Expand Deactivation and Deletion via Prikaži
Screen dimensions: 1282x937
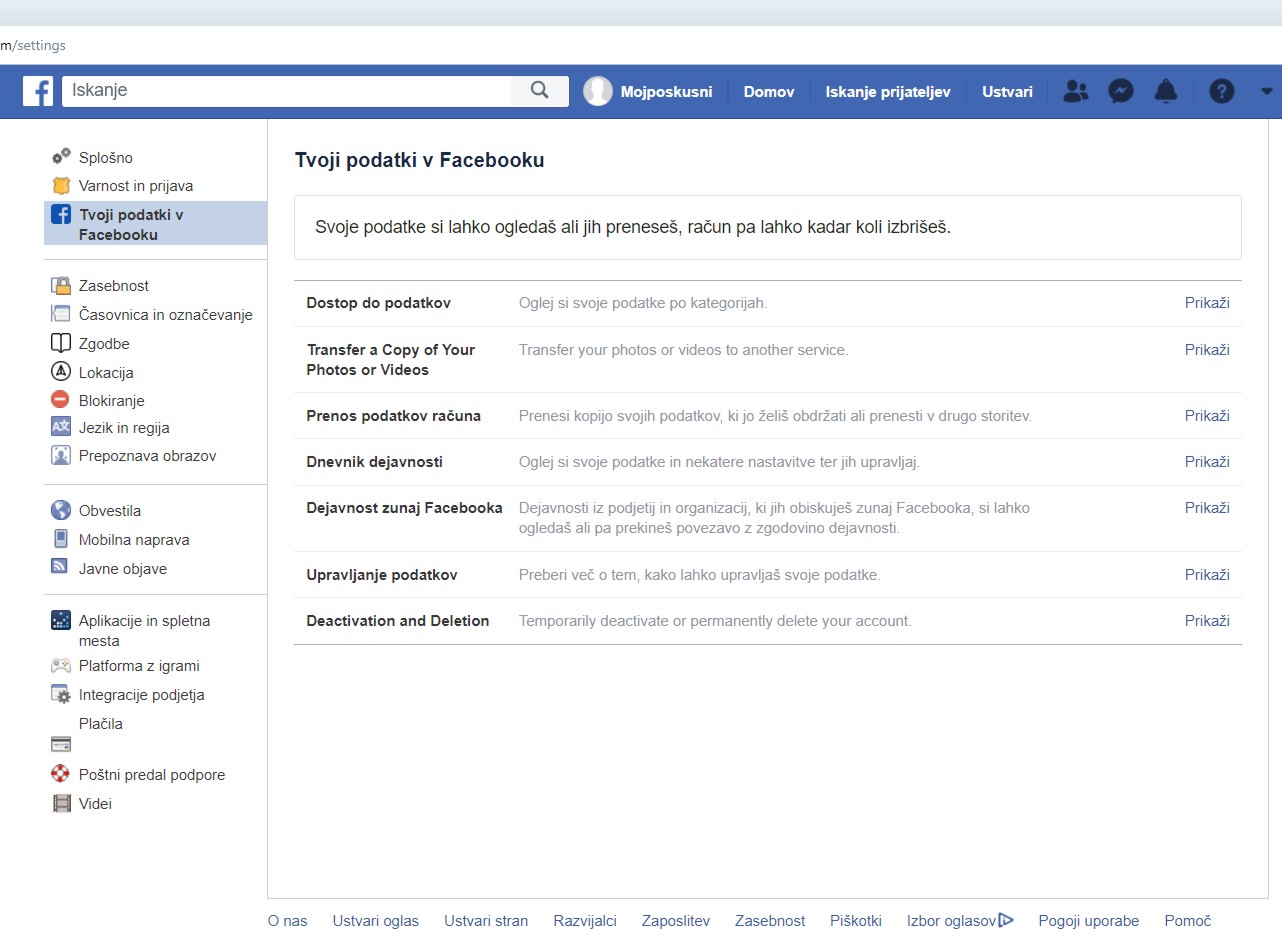1206,621
